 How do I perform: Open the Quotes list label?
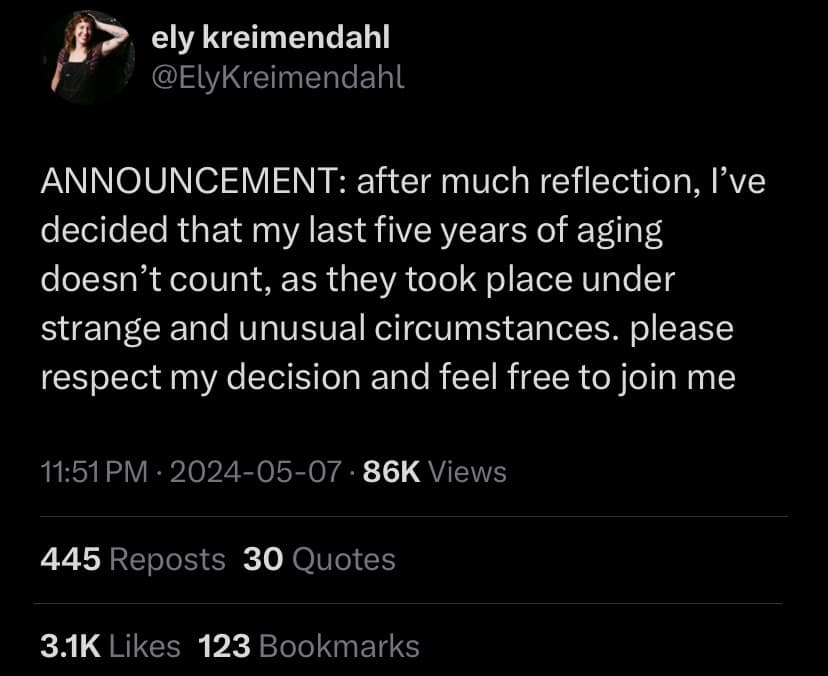[x=344, y=559]
